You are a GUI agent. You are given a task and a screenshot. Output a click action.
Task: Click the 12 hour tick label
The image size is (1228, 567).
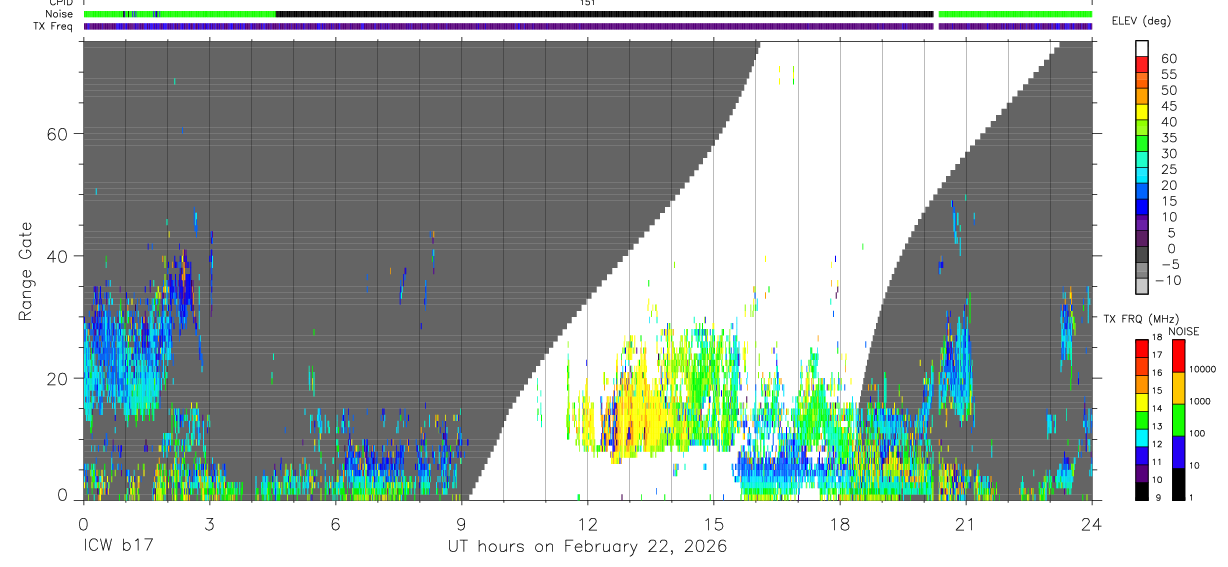[x=587, y=524]
